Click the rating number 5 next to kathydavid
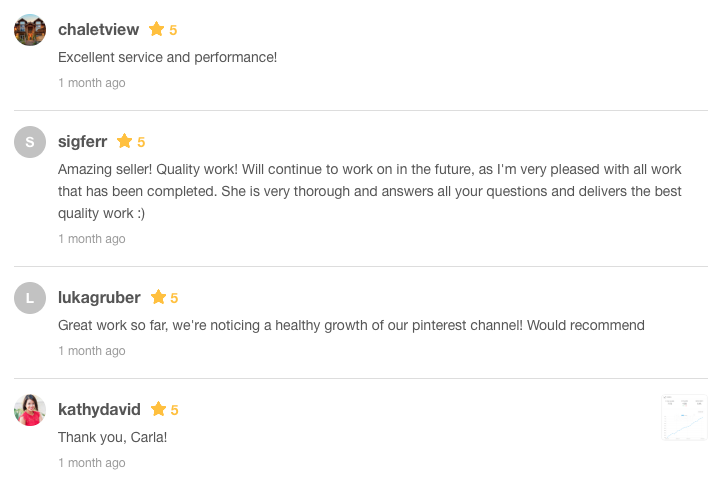Image resolution: width=721 pixels, height=485 pixels. 174,410
